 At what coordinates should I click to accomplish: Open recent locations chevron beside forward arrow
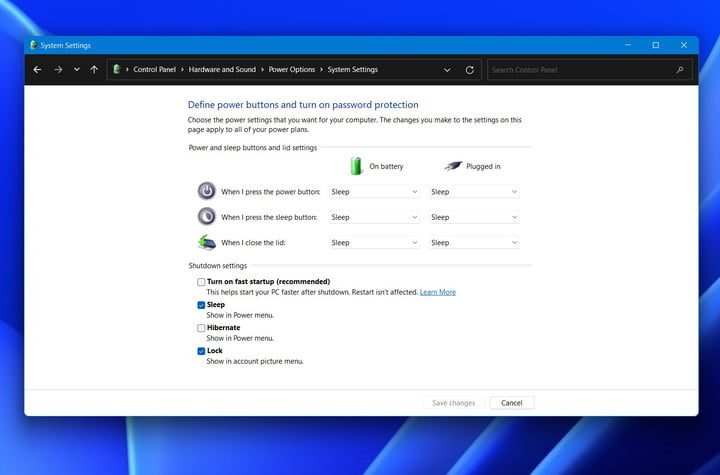click(77, 70)
